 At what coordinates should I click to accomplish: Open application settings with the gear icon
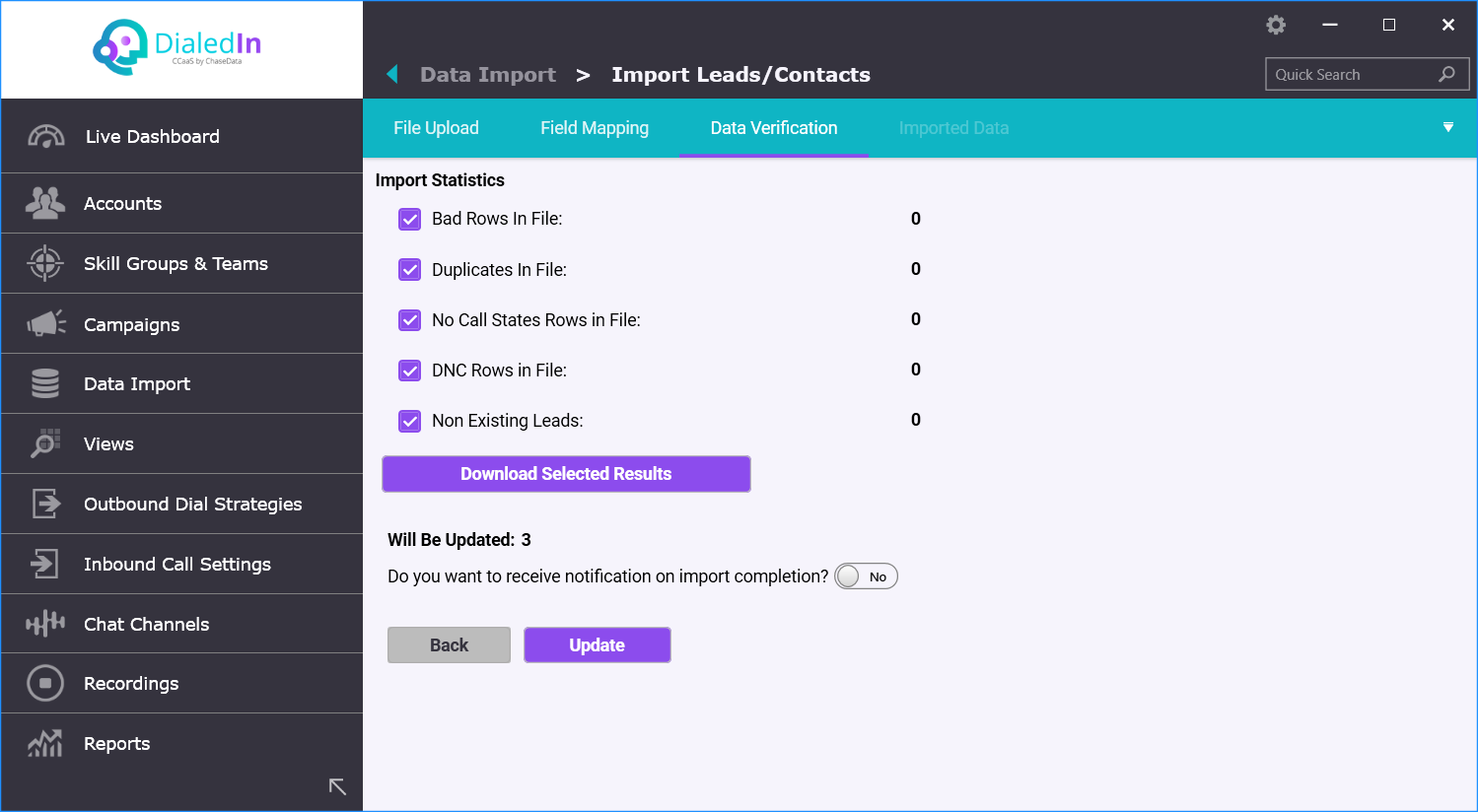point(1275,25)
